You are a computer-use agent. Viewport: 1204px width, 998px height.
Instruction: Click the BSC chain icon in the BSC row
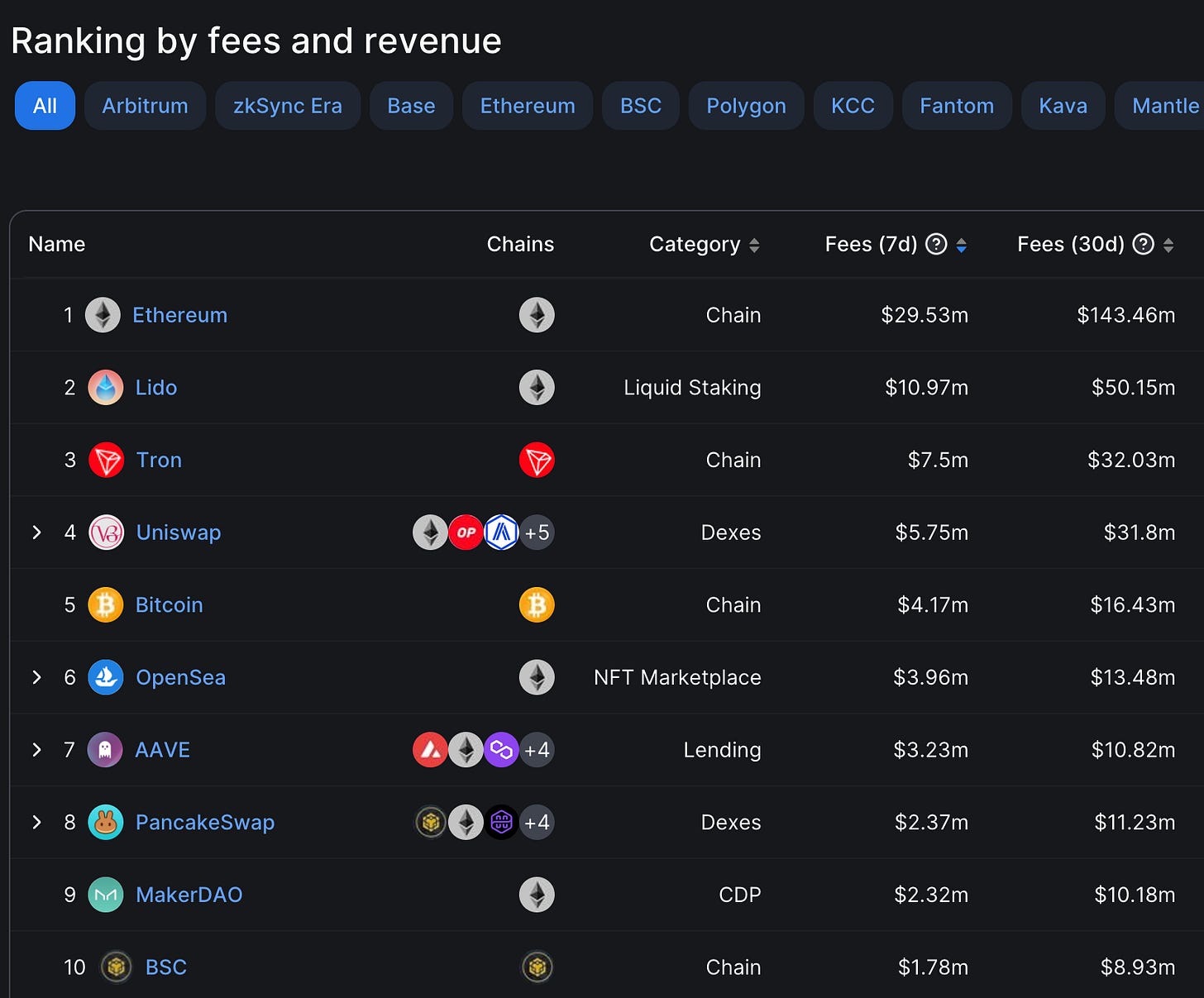(537, 967)
